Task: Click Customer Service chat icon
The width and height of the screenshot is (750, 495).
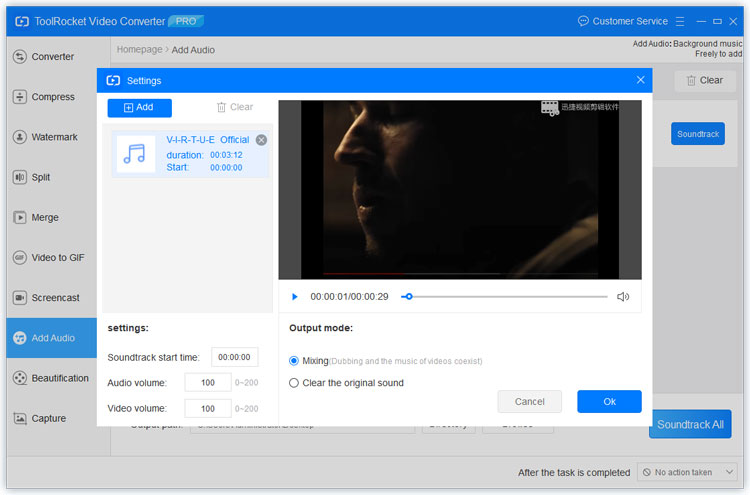Action: pos(583,21)
